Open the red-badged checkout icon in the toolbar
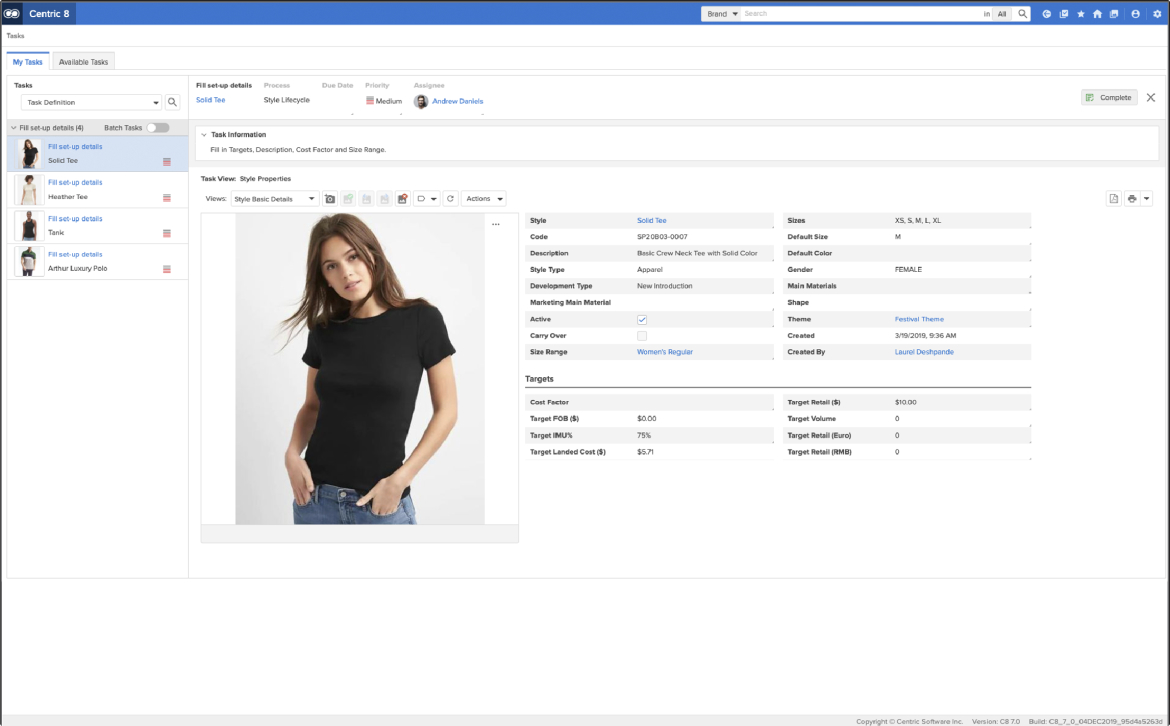This screenshot has width=1170, height=726. click(x=402, y=198)
